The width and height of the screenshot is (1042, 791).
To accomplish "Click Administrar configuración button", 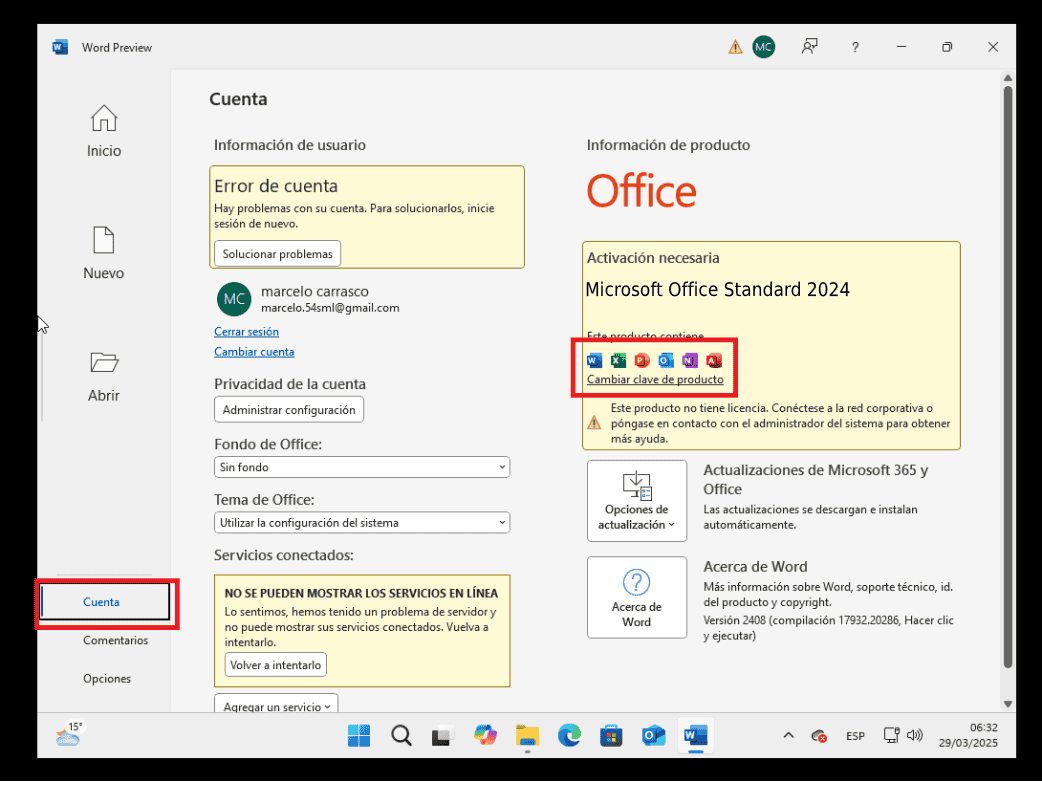I will click(289, 410).
